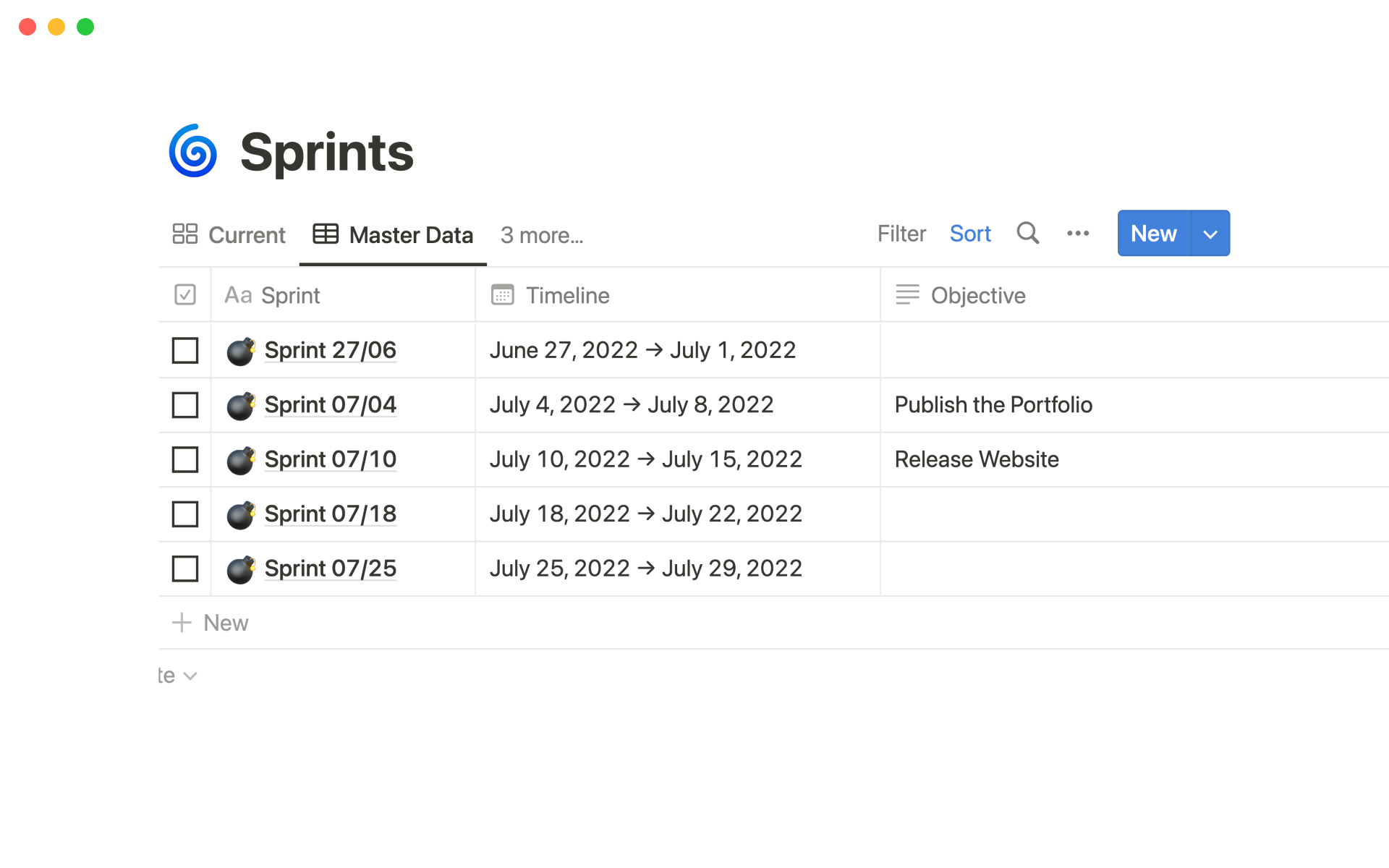This screenshot has height=868, width=1389.
Task: Click the bomb icon for Sprint 27/06
Action: coord(241,351)
